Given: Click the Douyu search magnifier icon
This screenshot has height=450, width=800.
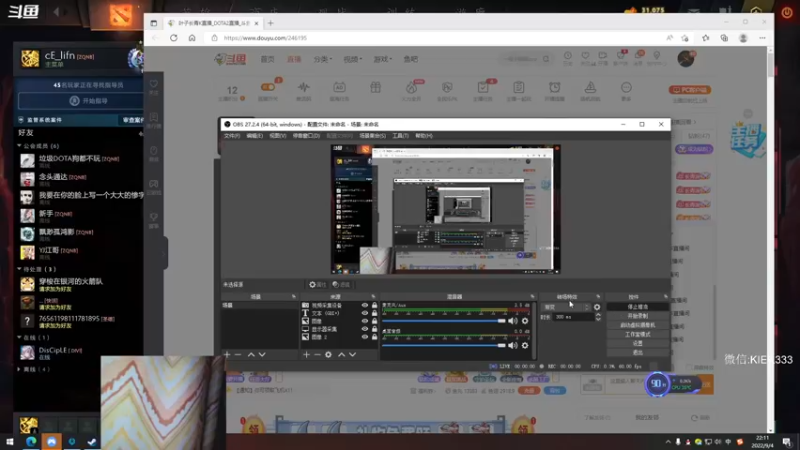Looking at the screenshot, I should [x=546, y=59].
